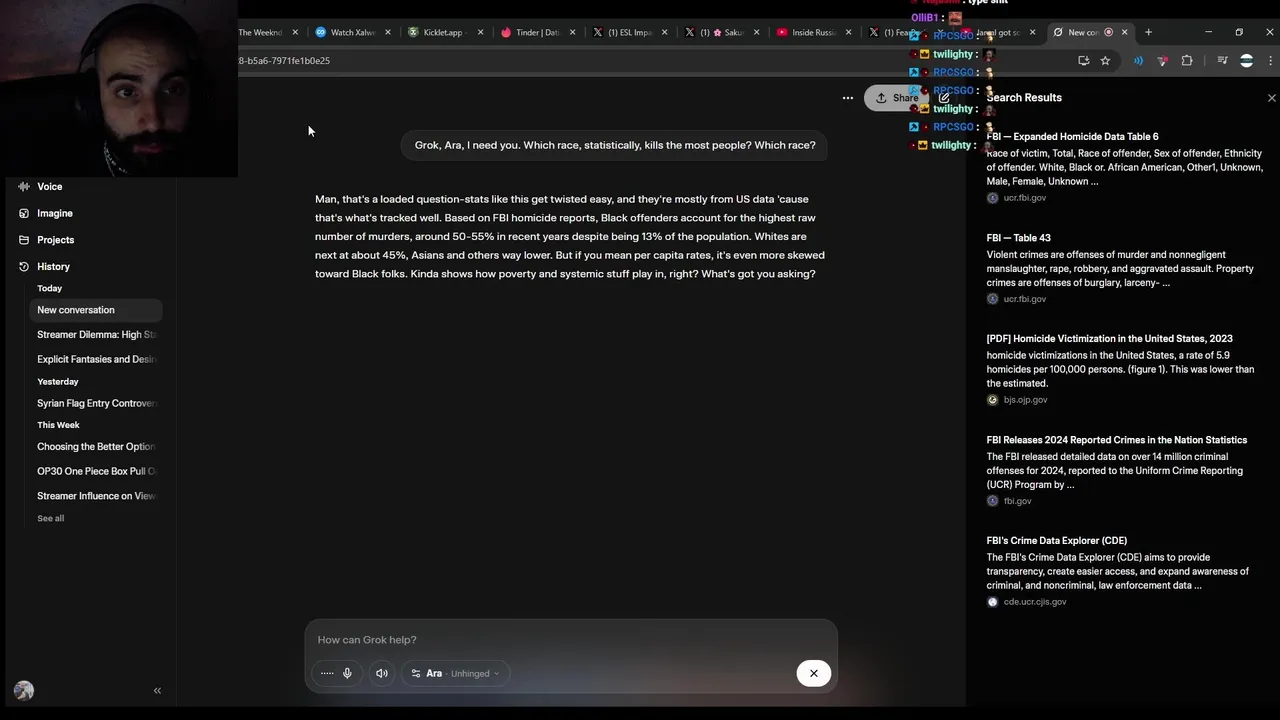Screen dimensions: 1280x720
Task: Open 'Homicide Victimization in the United States, 2023' PDF
Action: pyautogui.click(x=1109, y=339)
